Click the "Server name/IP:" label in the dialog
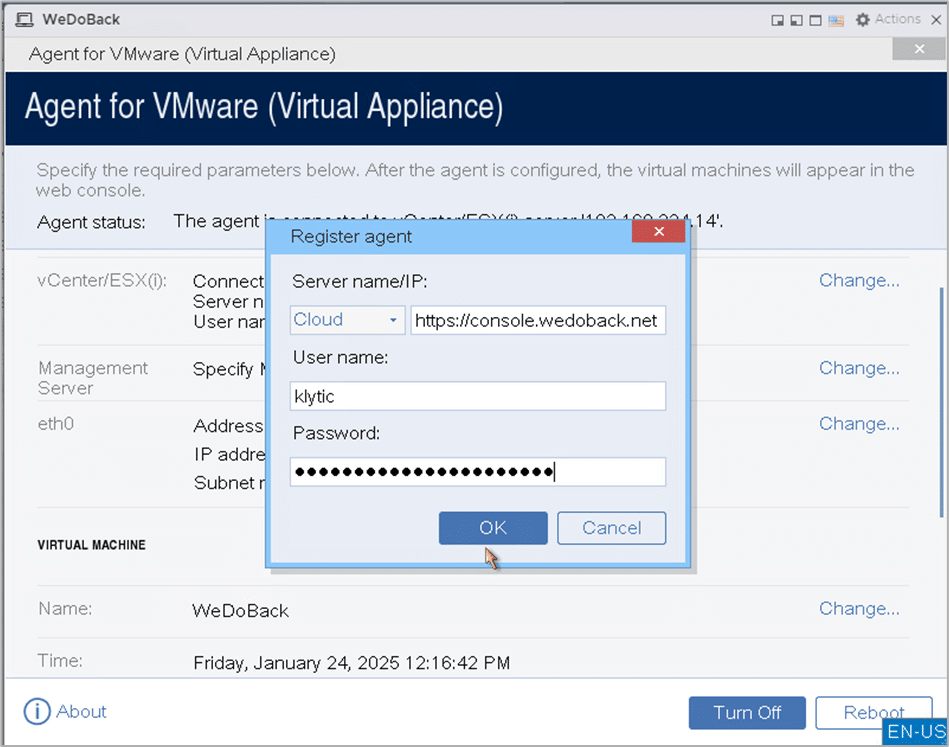The width and height of the screenshot is (949, 747). pyautogui.click(x=360, y=281)
